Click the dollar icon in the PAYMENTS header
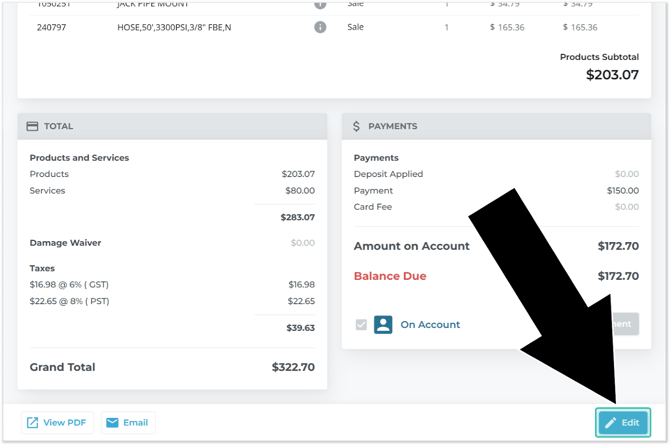The width and height of the screenshot is (670, 445). tap(356, 126)
